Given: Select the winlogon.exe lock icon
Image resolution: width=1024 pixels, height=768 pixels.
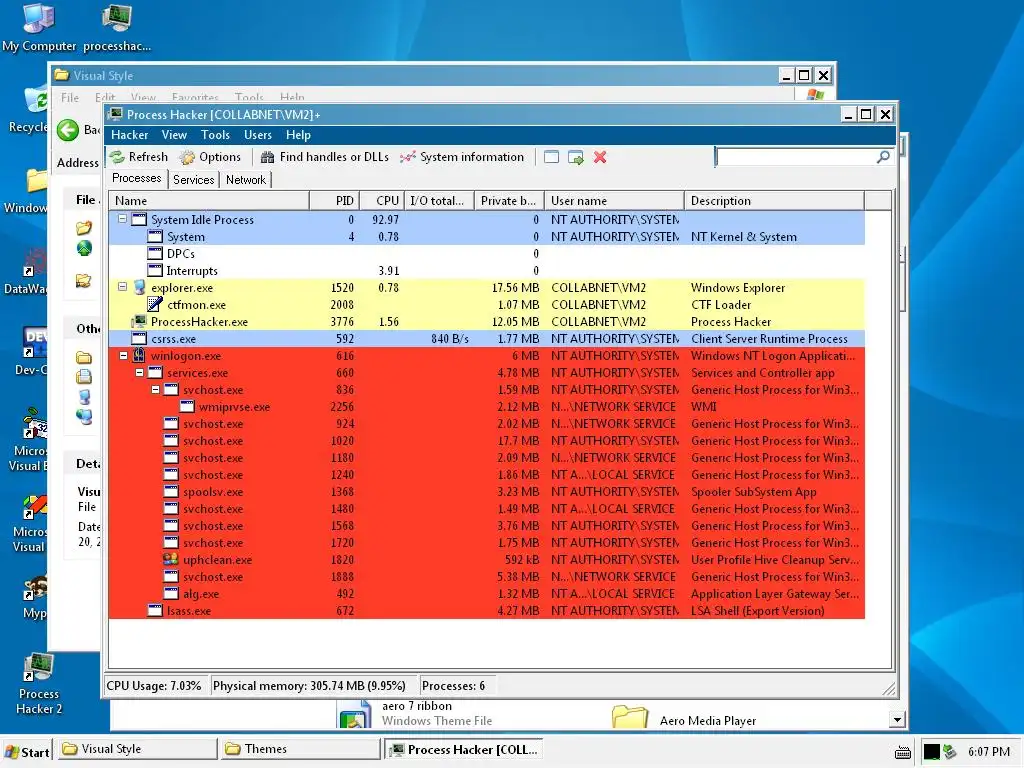Looking at the screenshot, I should point(139,355).
